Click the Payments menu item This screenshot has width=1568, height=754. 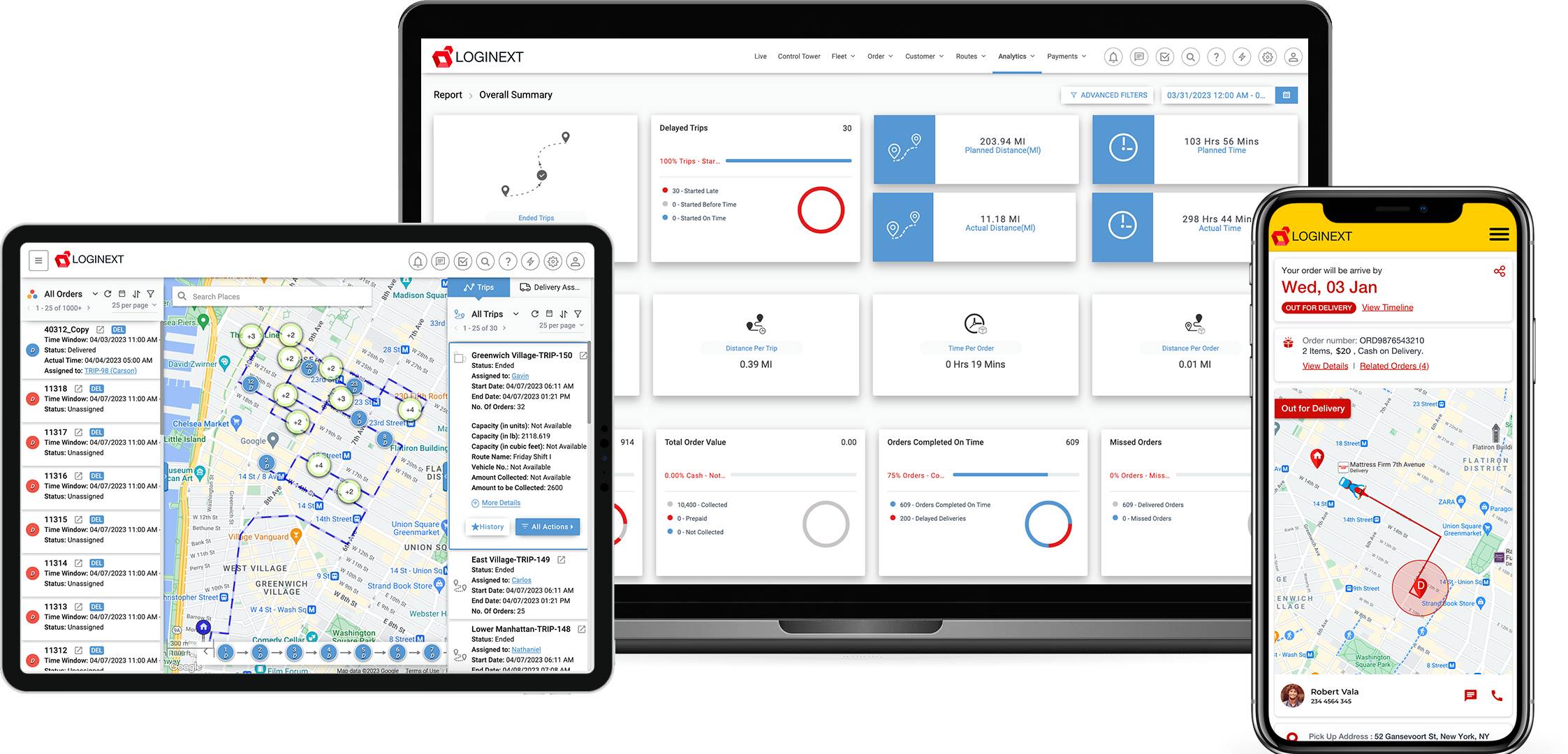coord(1064,56)
